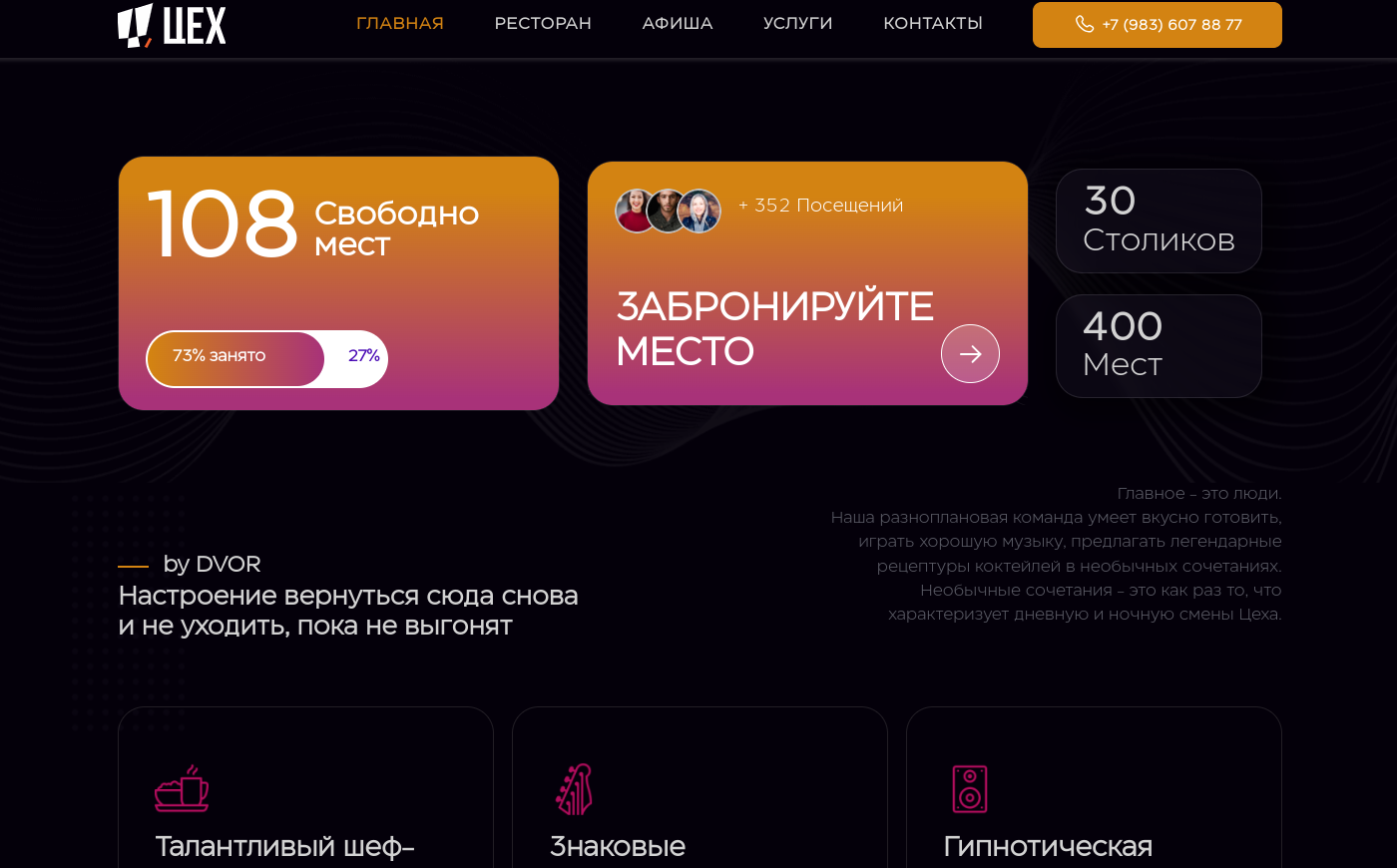Click the ЗАБРОНИРУЙТЕ МЕСТО heading
Image resolution: width=1397 pixels, height=868 pixels.
[774, 328]
